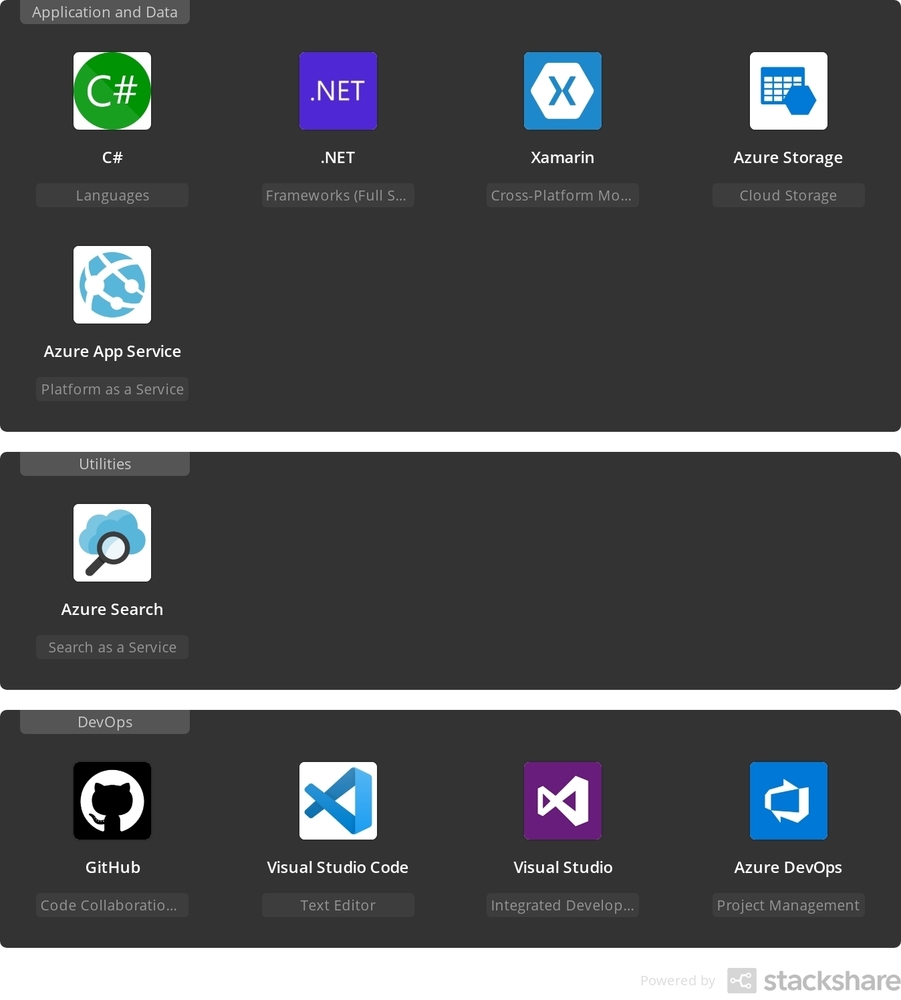The width and height of the screenshot is (901, 1000).
Task: Open the Languages category tag
Action: click(112, 195)
